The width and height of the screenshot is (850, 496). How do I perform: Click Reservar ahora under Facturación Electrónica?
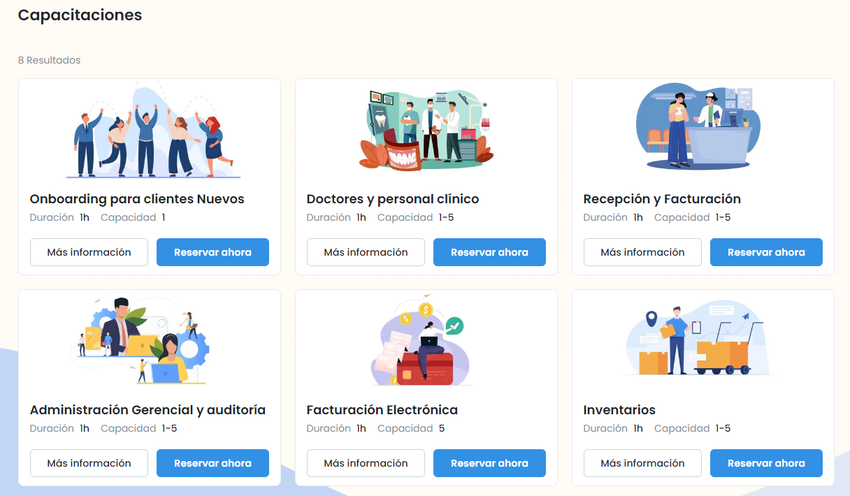click(x=490, y=463)
